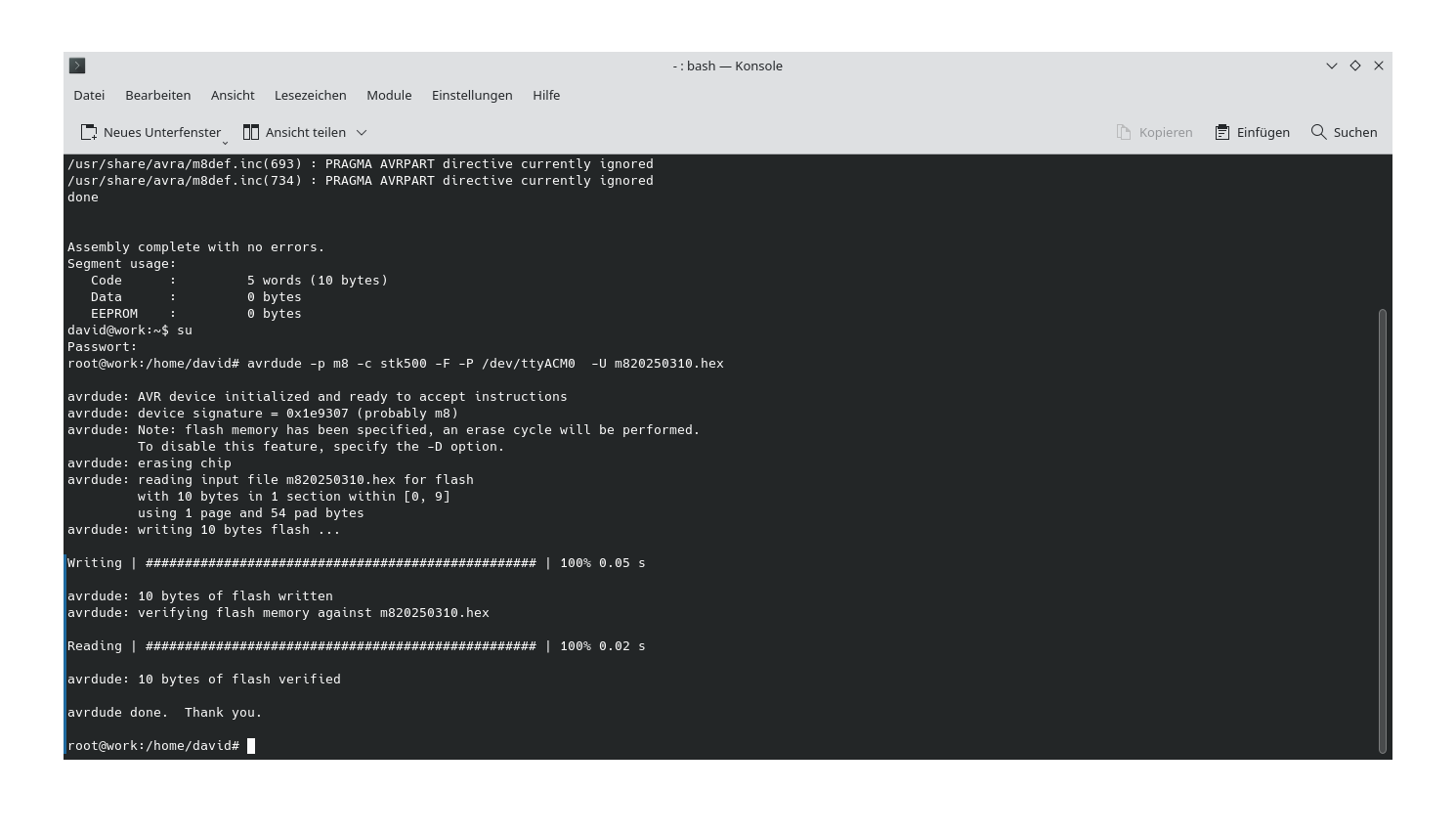This screenshot has height=835, width=1456.
Task: Open the Bearbeiten menu
Action: (x=157, y=95)
